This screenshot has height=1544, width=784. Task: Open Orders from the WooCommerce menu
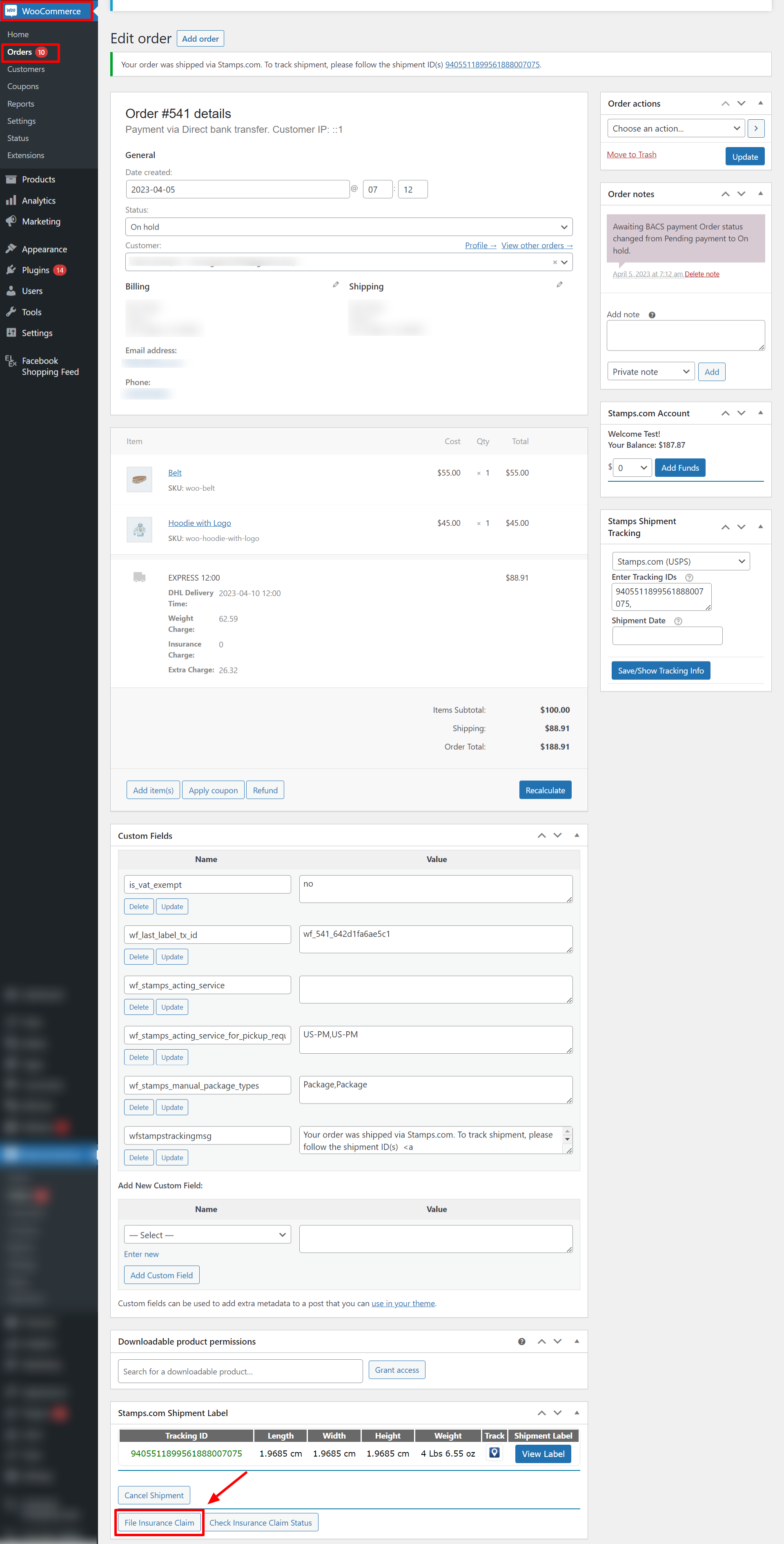[20, 52]
